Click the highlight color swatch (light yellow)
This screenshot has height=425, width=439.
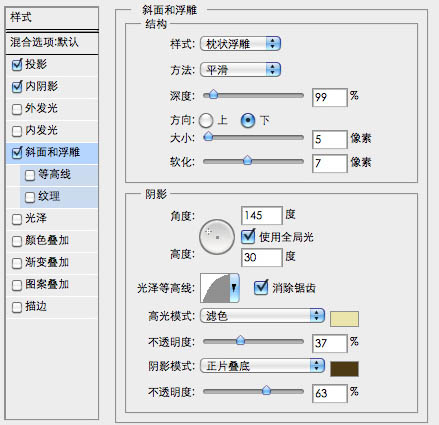344,319
